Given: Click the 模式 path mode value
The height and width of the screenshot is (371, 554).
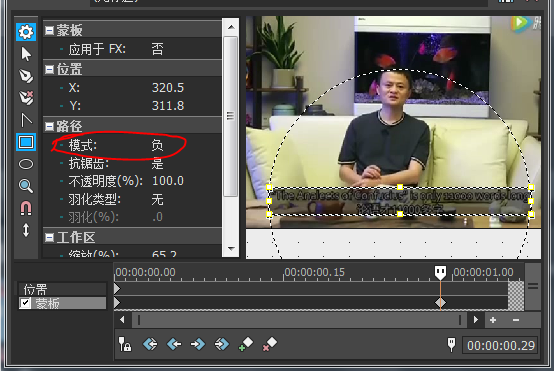Looking at the screenshot, I should [x=158, y=145].
